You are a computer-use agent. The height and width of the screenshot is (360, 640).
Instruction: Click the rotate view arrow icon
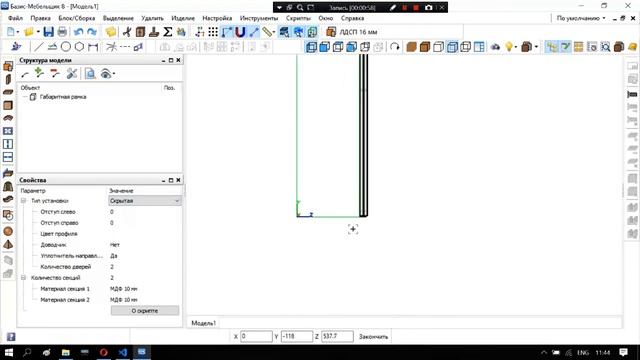(394, 47)
